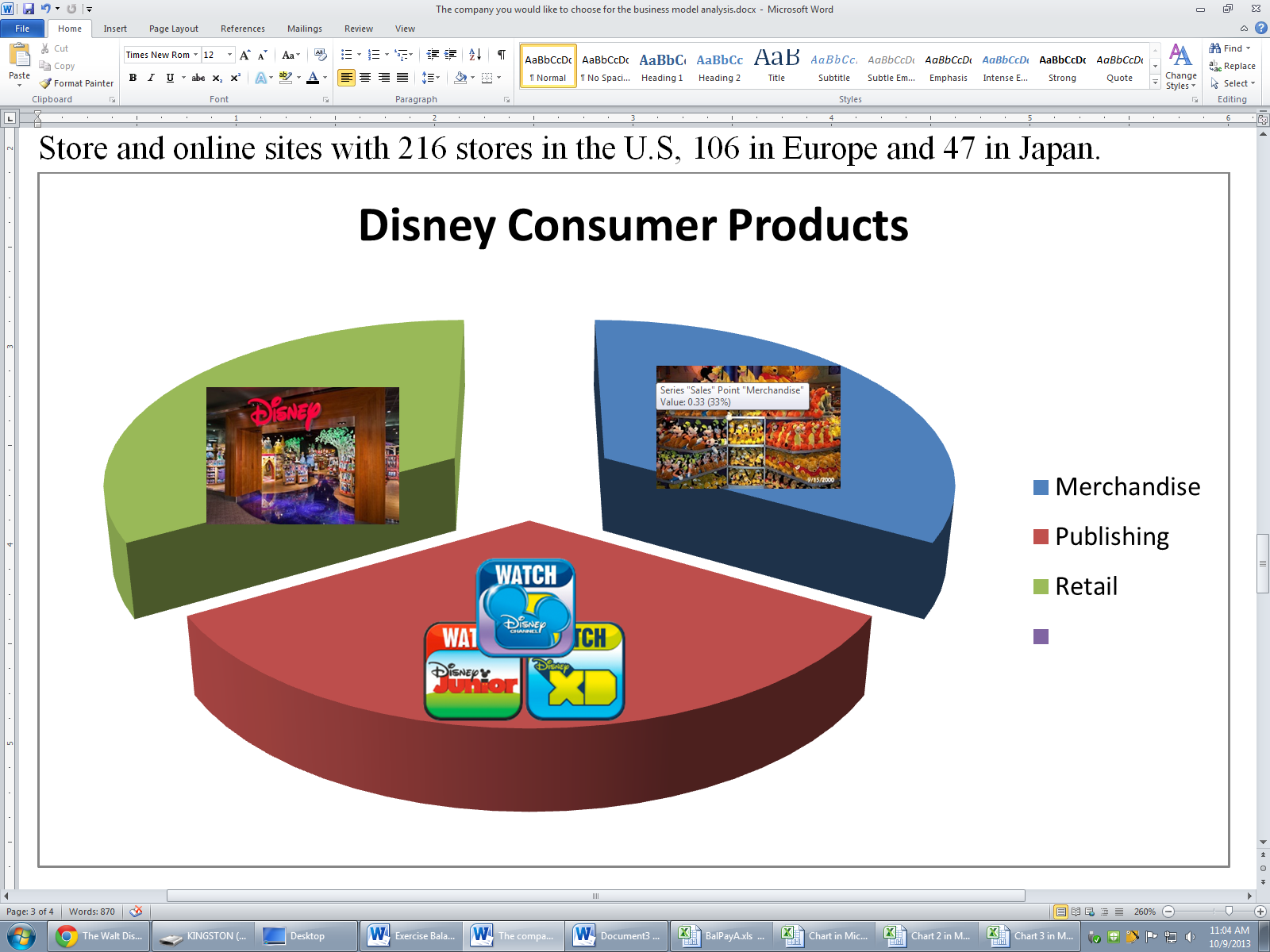Switch to Print Layout view
Viewport: 1270px width, 952px height.
tap(1061, 912)
